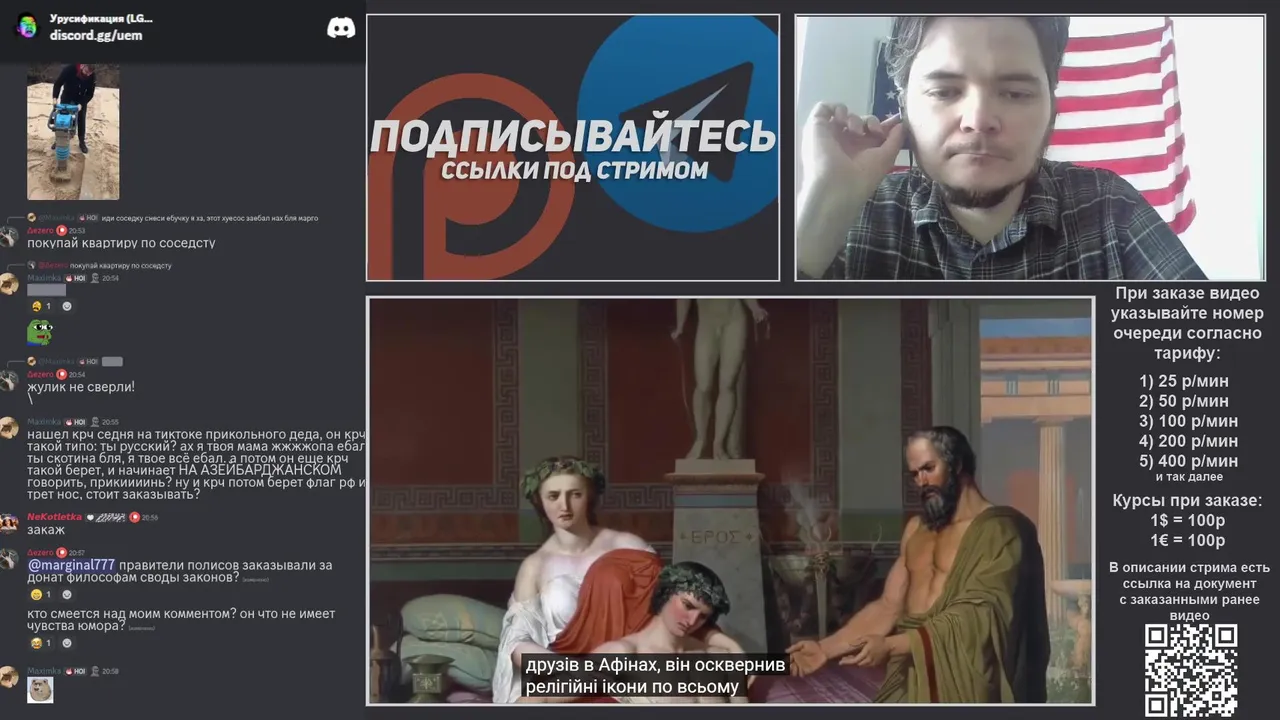Click subtitle "друзів в Афінах, він осквернив"
Viewport: 1280px width, 720px height.
(x=655, y=666)
